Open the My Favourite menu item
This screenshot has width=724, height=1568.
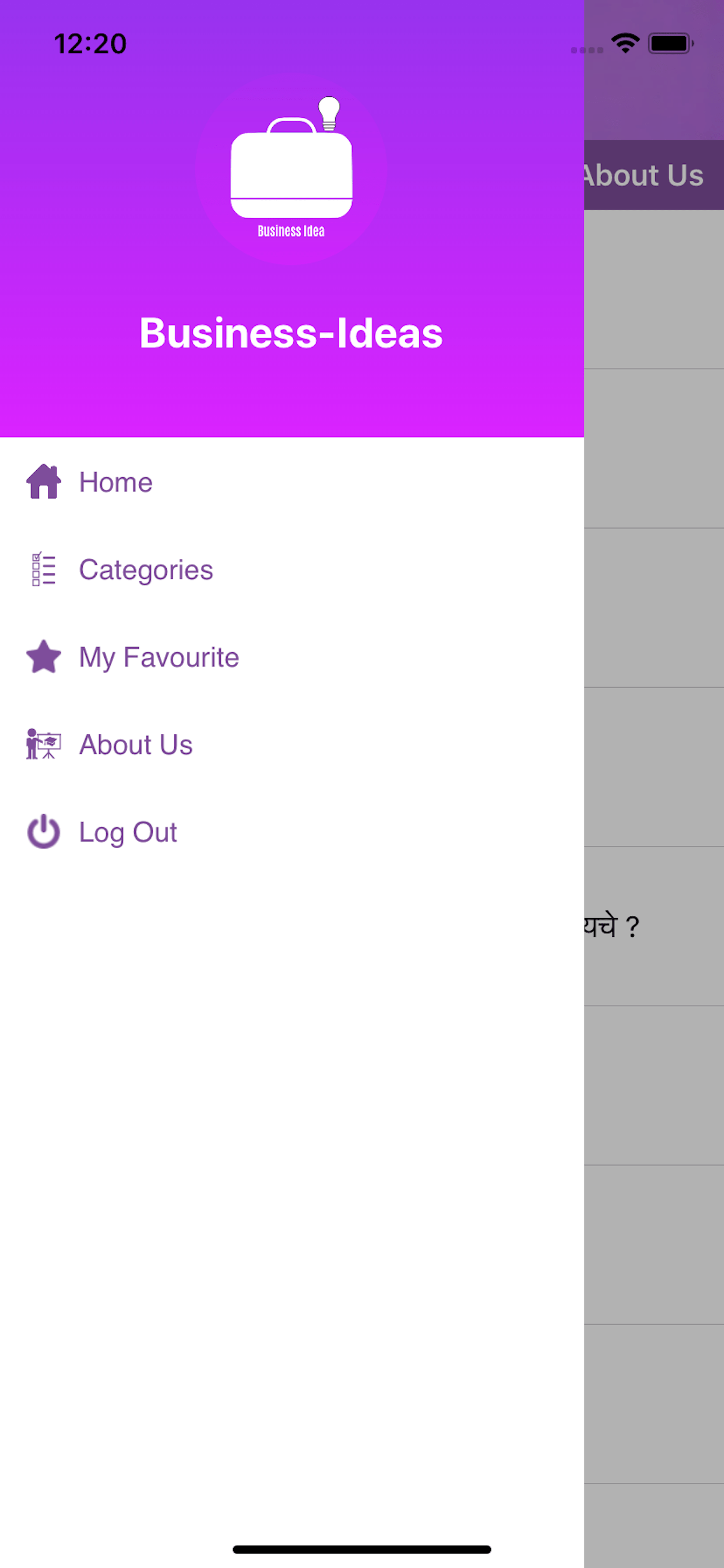point(292,657)
